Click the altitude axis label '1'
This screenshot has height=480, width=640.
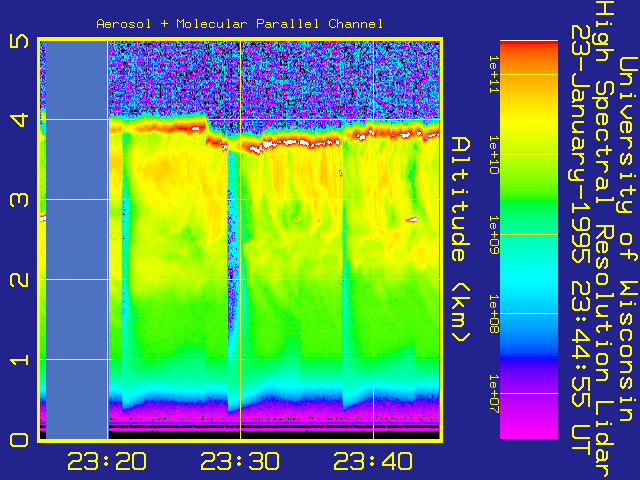(19, 360)
